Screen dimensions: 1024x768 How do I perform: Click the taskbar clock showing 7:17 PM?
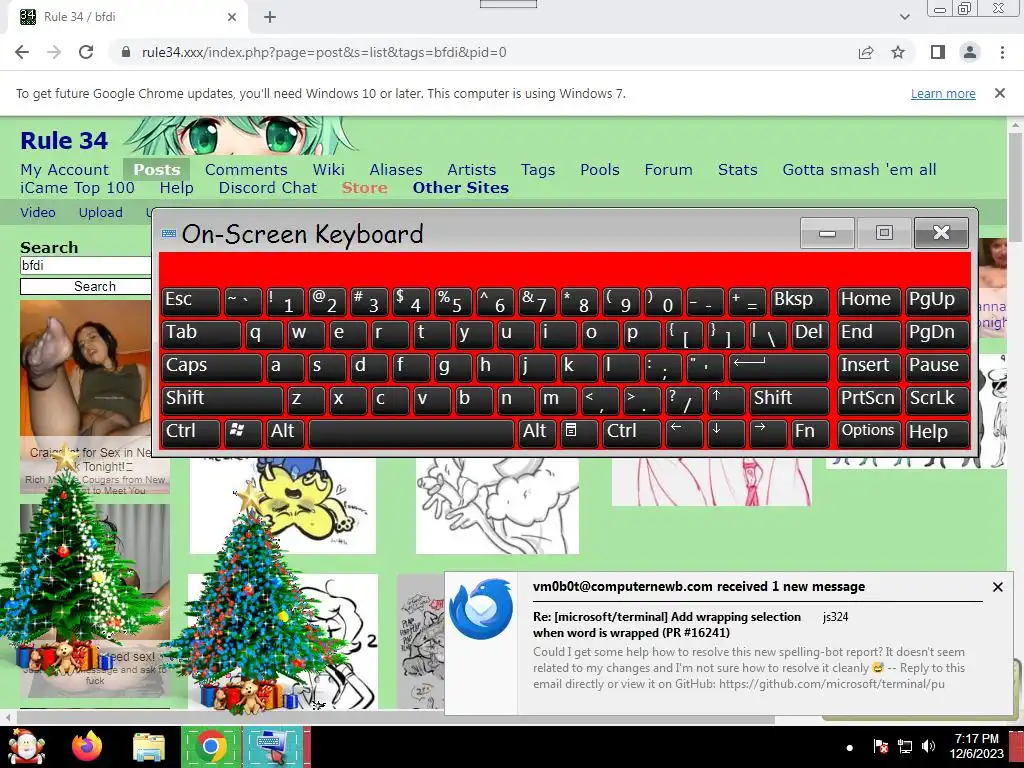[x=976, y=746]
